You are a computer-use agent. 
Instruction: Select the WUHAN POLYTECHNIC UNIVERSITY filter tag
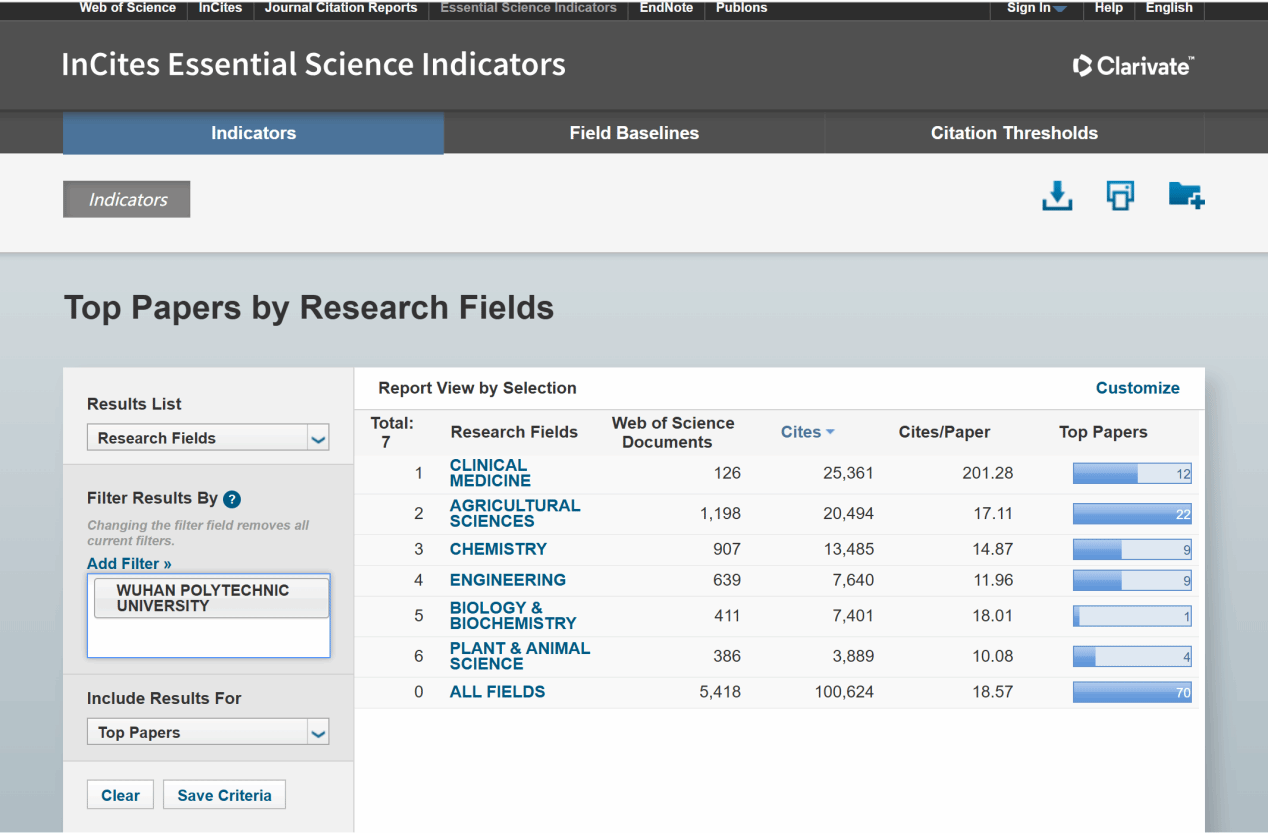coord(211,598)
